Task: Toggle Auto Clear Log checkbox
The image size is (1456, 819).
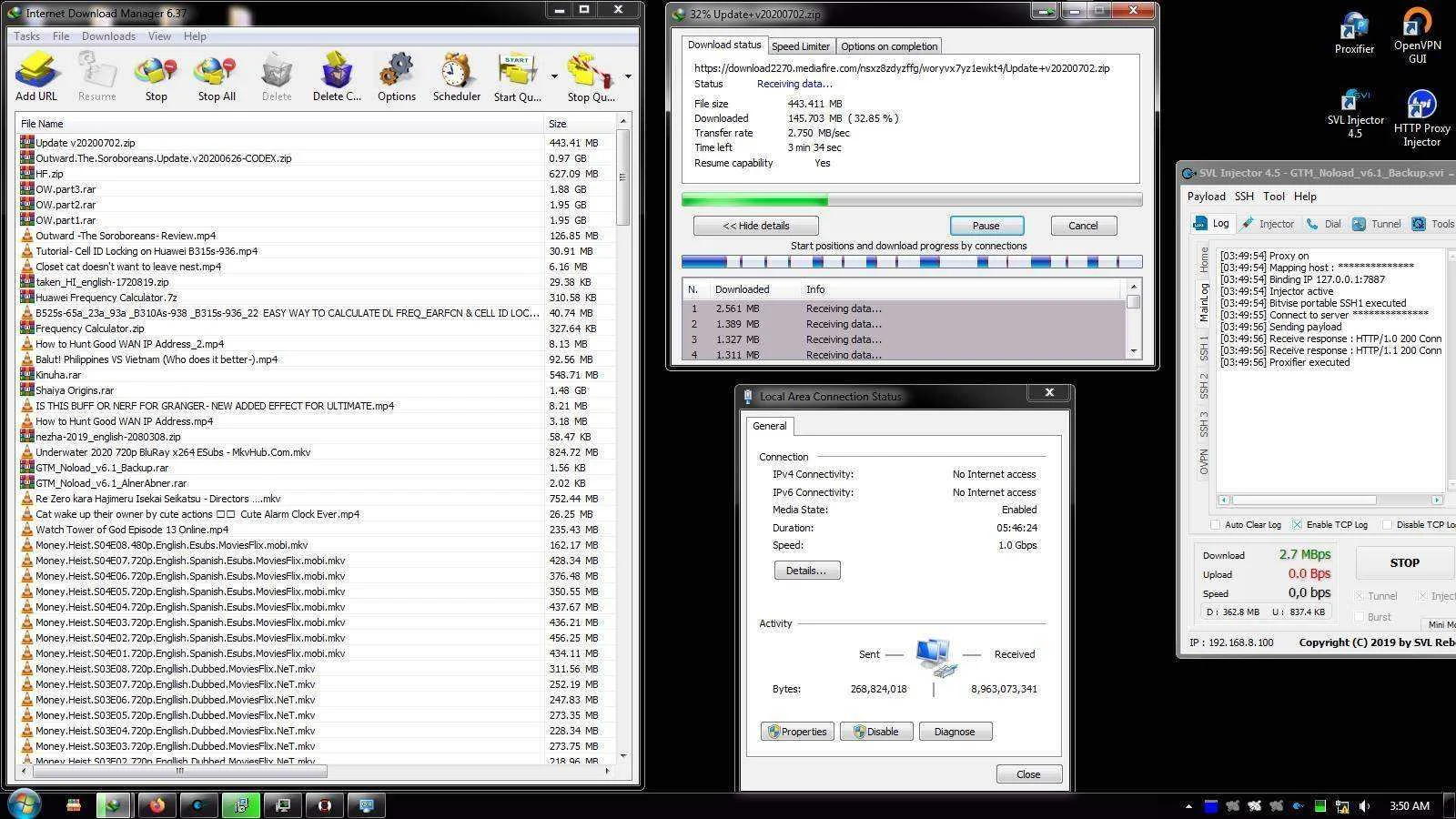Action: point(1215,525)
